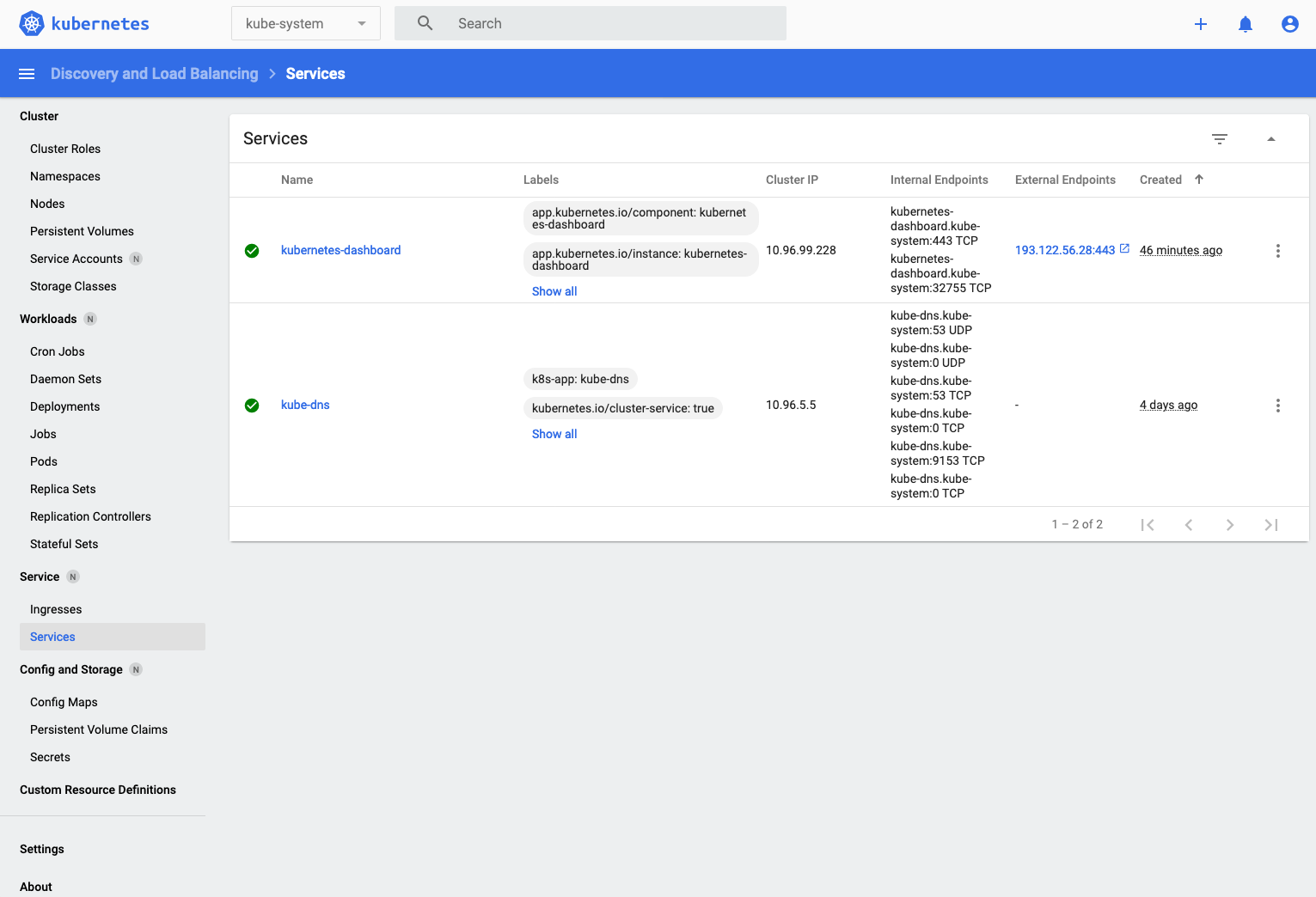
Task: Open Replication Controllers in sidebar
Action: [x=90, y=516]
